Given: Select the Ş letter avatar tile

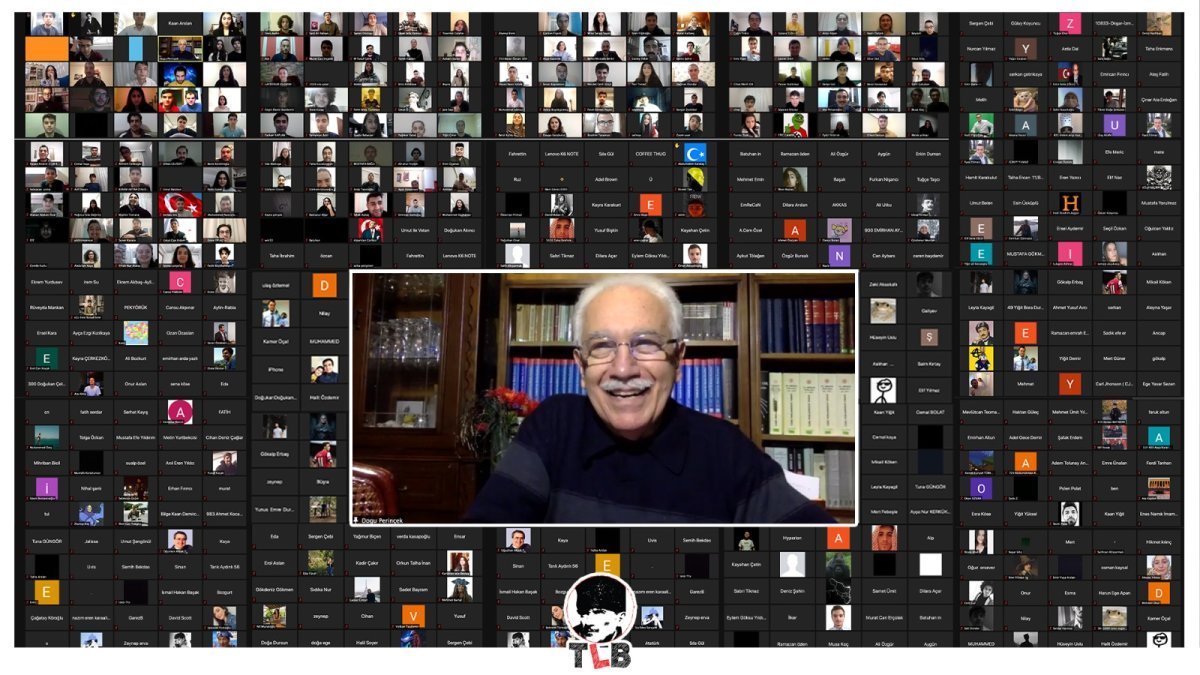Looking at the screenshot, I should [928, 336].
